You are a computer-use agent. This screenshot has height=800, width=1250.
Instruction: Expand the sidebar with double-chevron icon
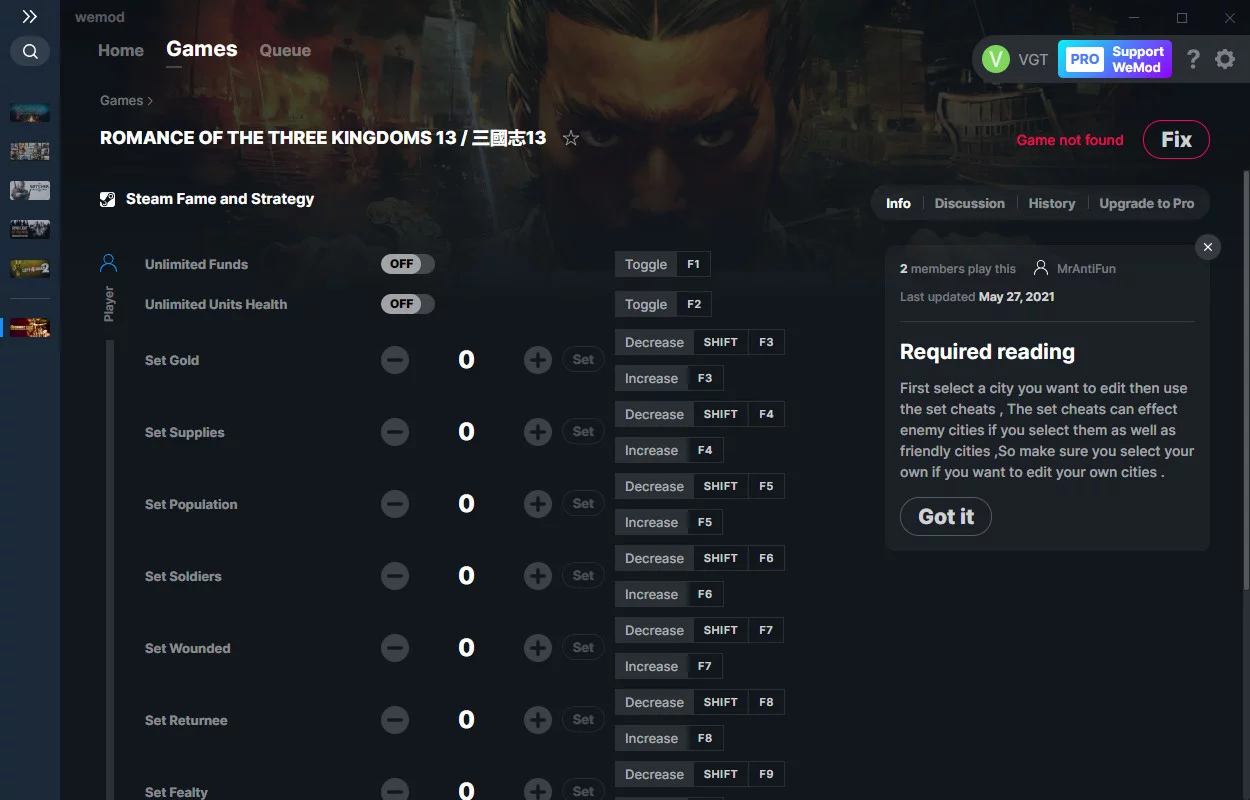click(x=30, y=16)
